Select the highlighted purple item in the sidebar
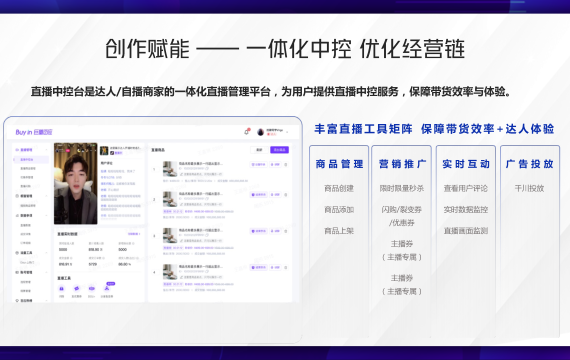The image size is (570, 360). tap(31, 160)
